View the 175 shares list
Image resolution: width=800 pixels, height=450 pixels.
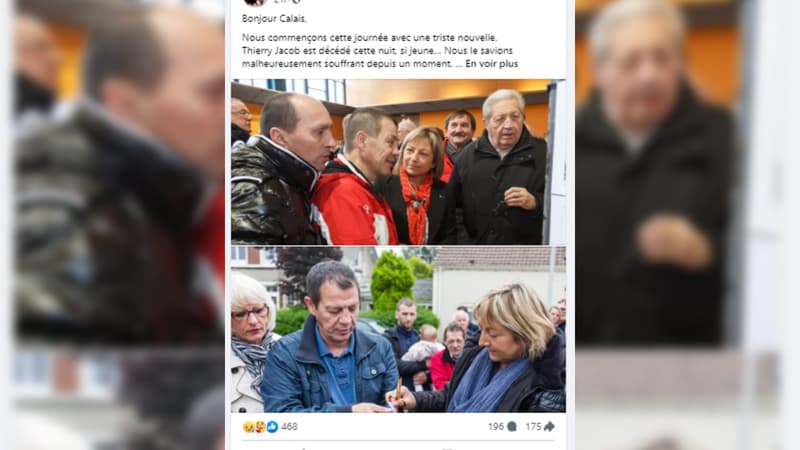(533, 427)
